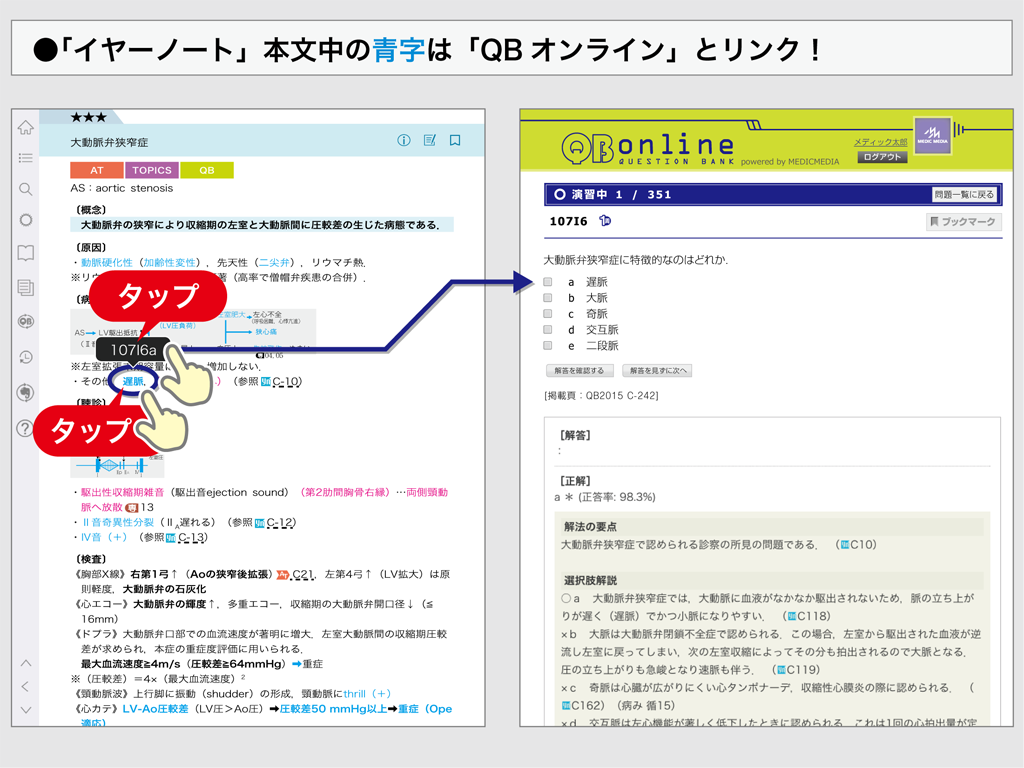1024x768 pixels.
Task: Click the 重症（Ope link text
Action: [425, 709]
